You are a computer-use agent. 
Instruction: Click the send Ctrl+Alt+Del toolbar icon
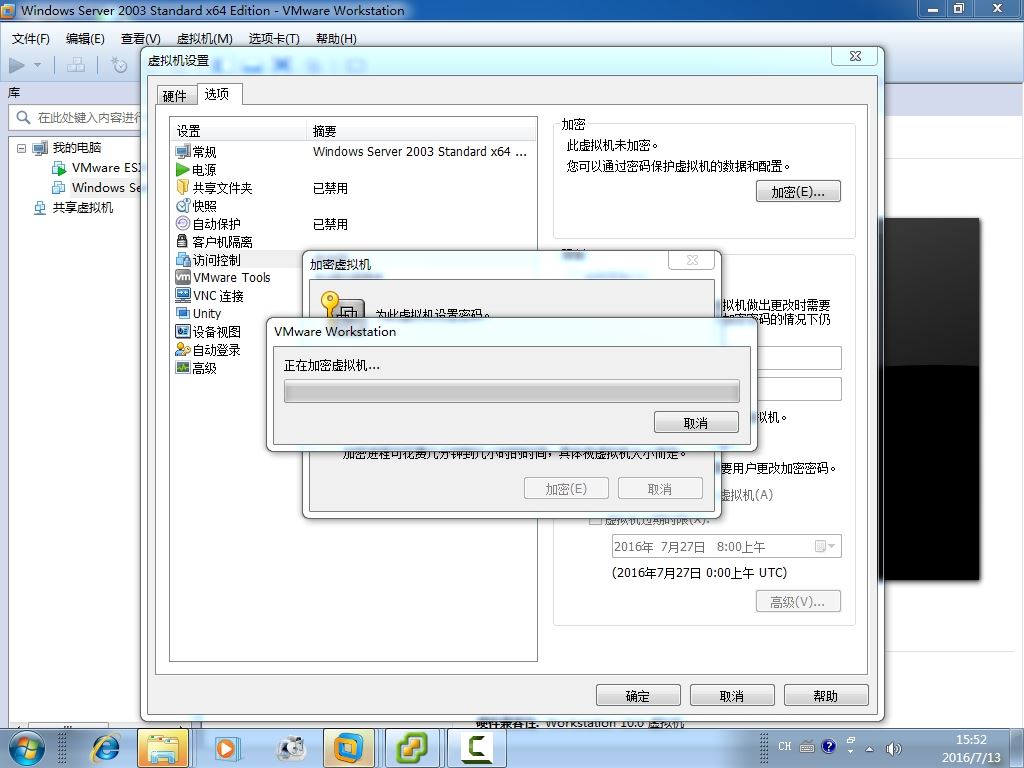[76, 65]
